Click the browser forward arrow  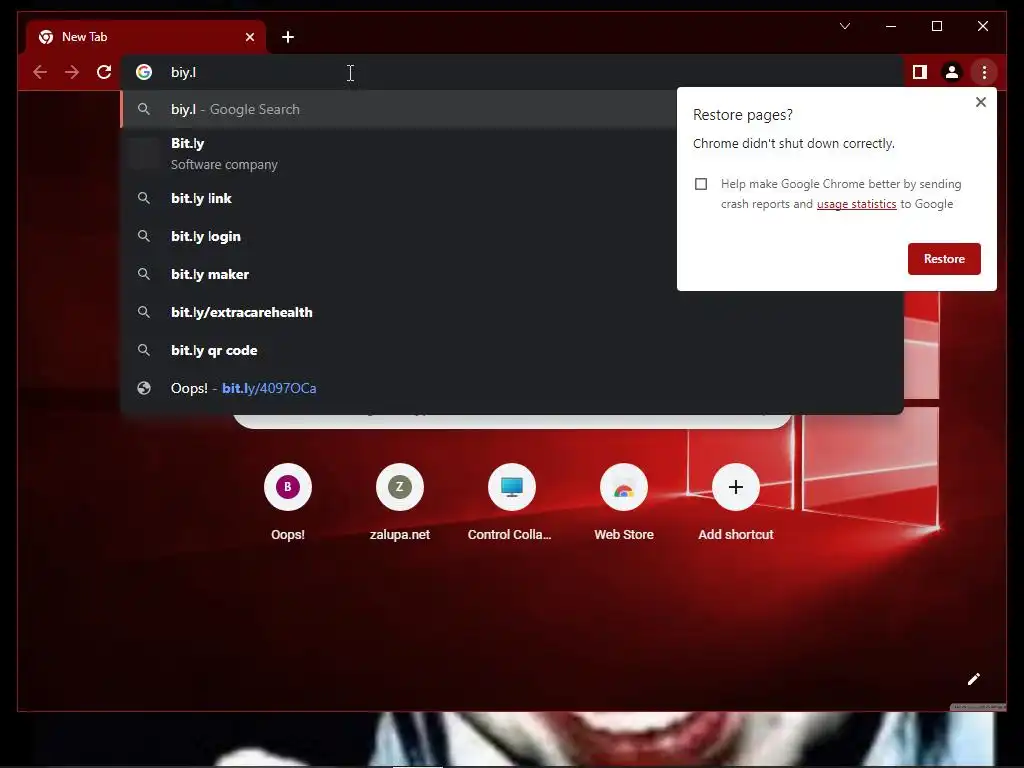(72, 72)
